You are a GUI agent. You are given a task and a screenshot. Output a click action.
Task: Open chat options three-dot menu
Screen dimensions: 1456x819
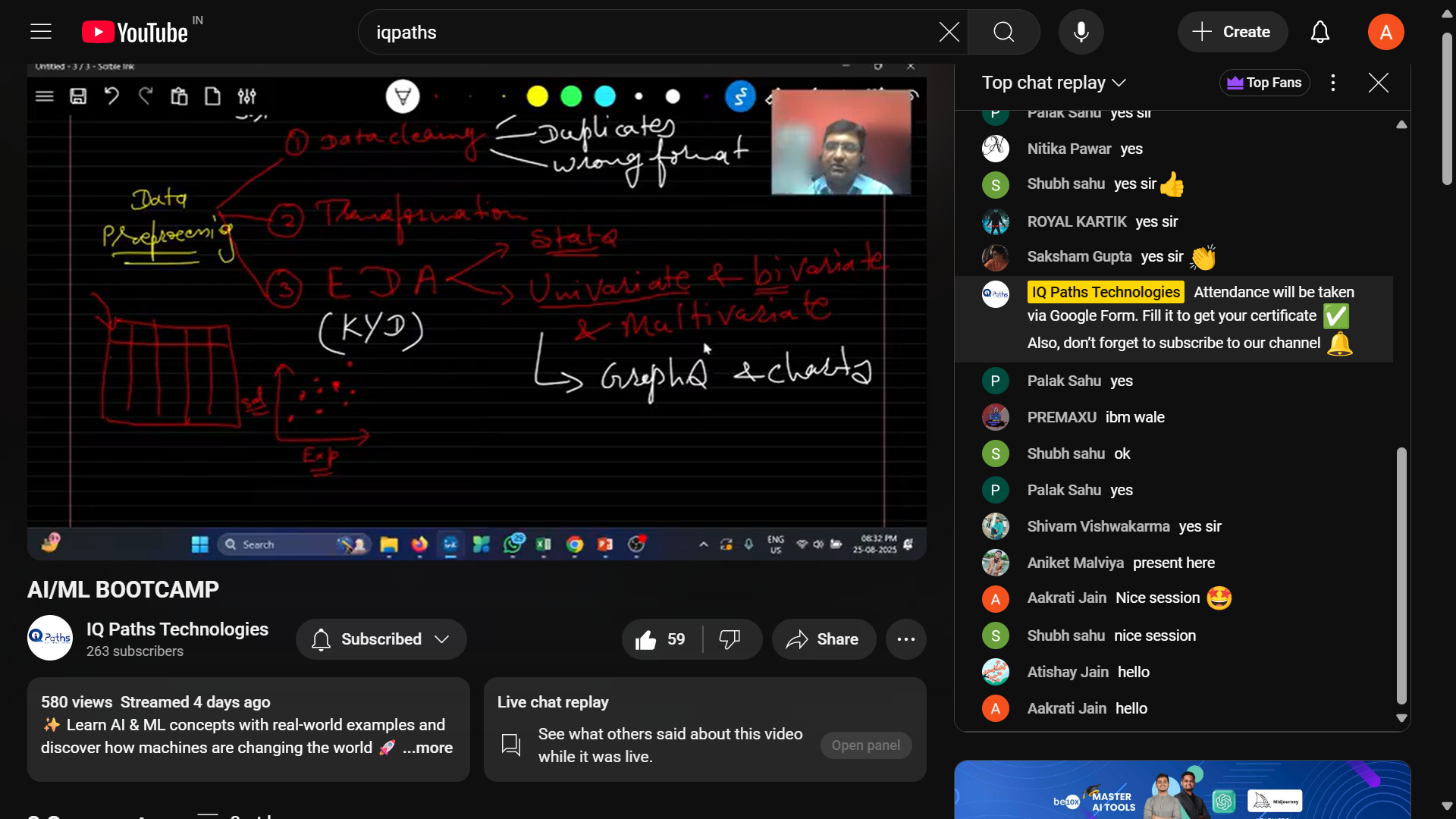coord(1332,83)
